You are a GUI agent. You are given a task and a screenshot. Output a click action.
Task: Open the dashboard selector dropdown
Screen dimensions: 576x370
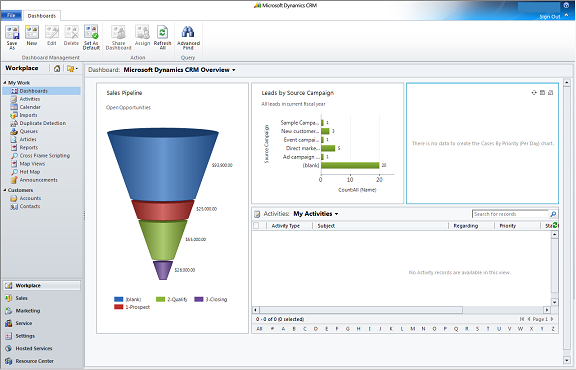[234, 70]
